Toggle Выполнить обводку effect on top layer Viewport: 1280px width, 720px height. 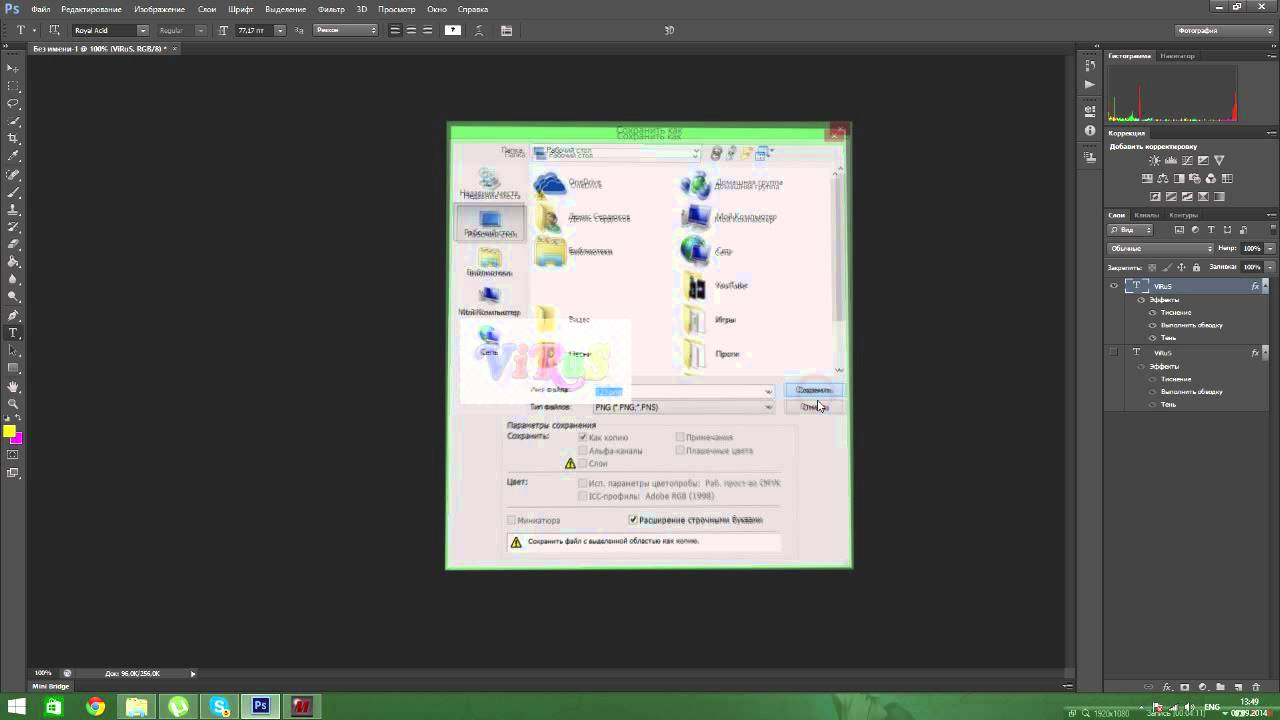[x=1152, y=325]
